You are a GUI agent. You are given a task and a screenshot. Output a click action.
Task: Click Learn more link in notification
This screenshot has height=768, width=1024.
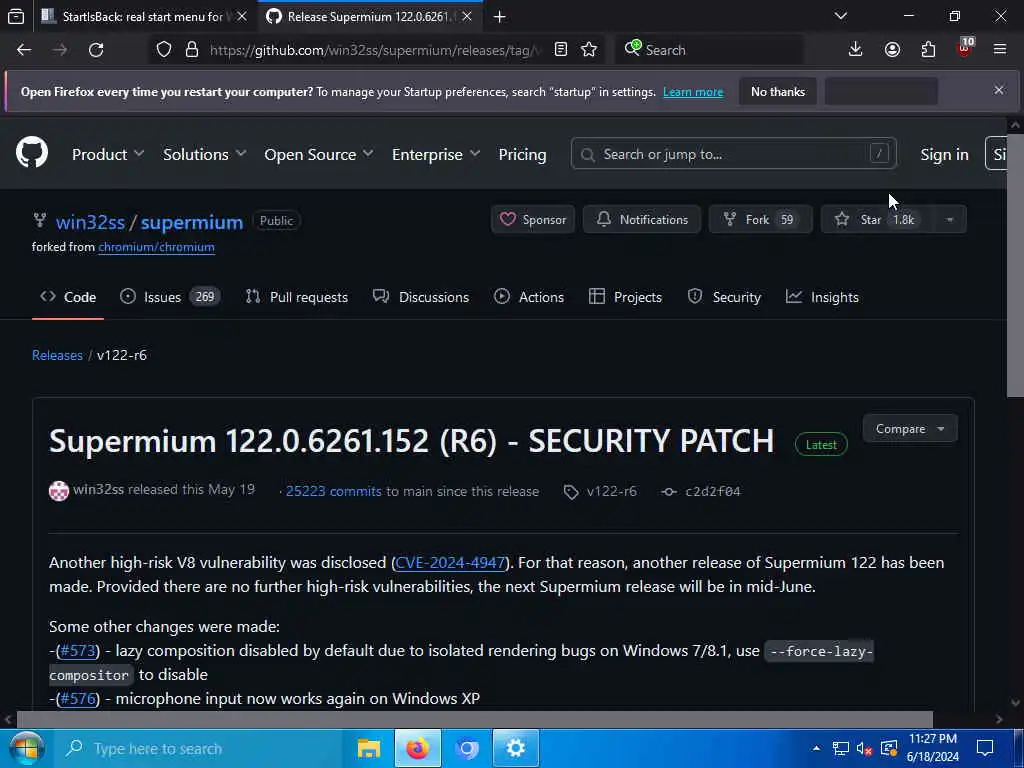(x=693, y=92)
